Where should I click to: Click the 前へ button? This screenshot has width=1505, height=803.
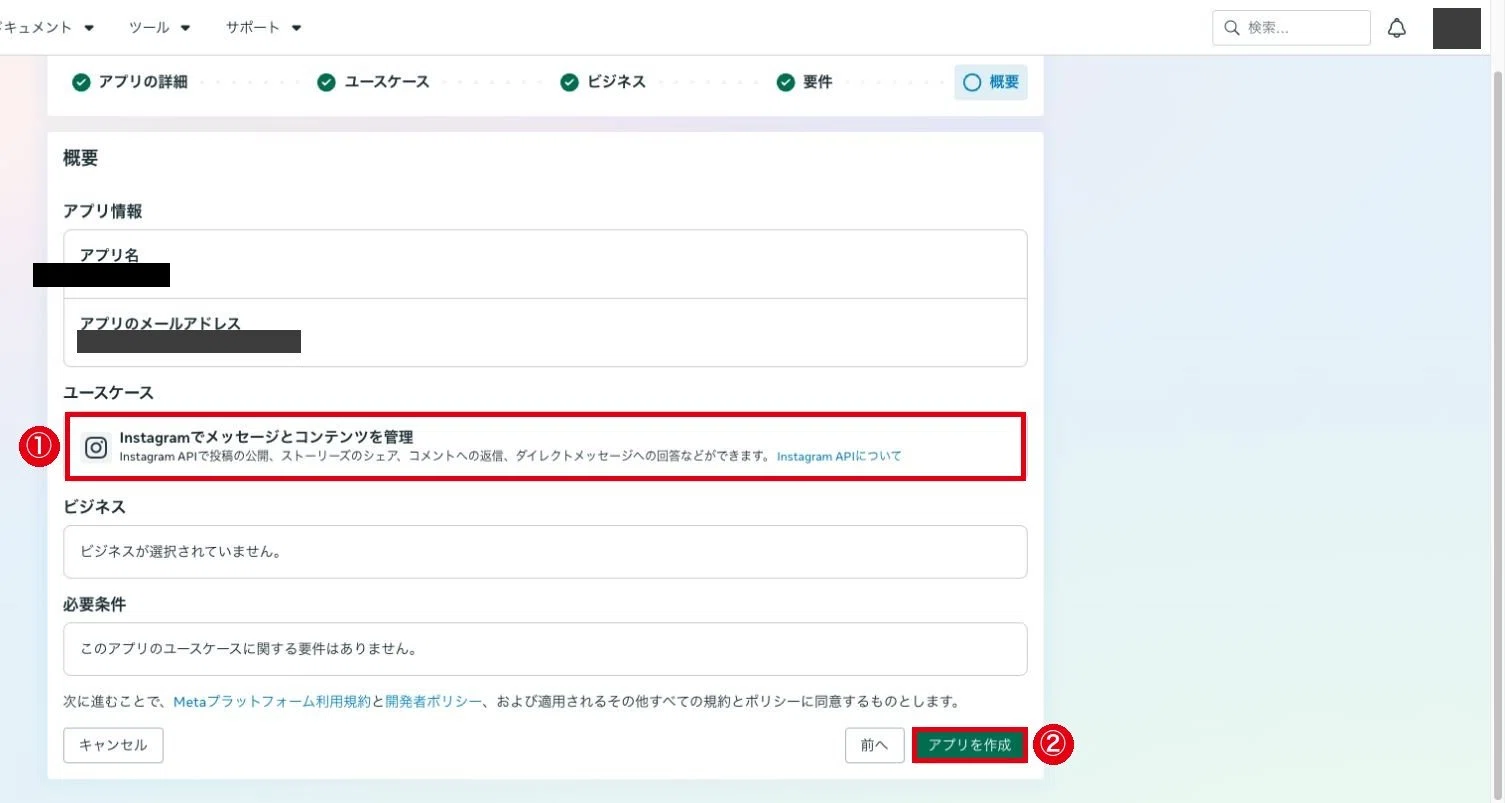[x=875, y=745]
